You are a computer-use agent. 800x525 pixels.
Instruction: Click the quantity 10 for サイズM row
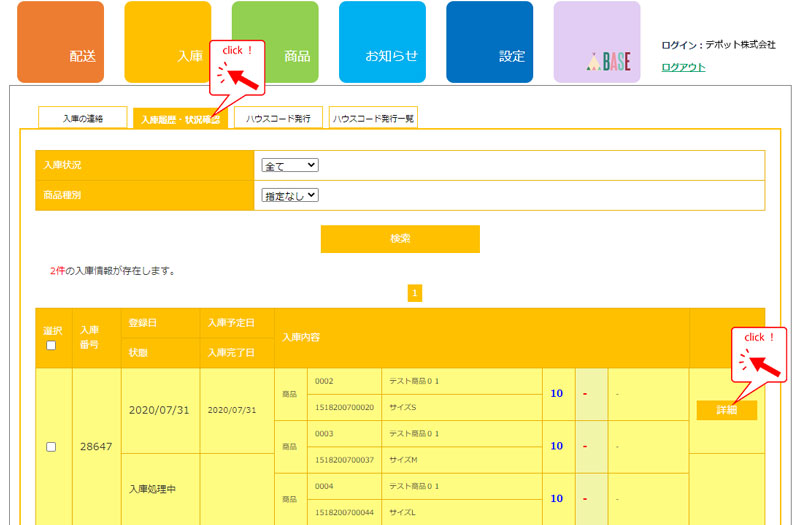point(556,446)
